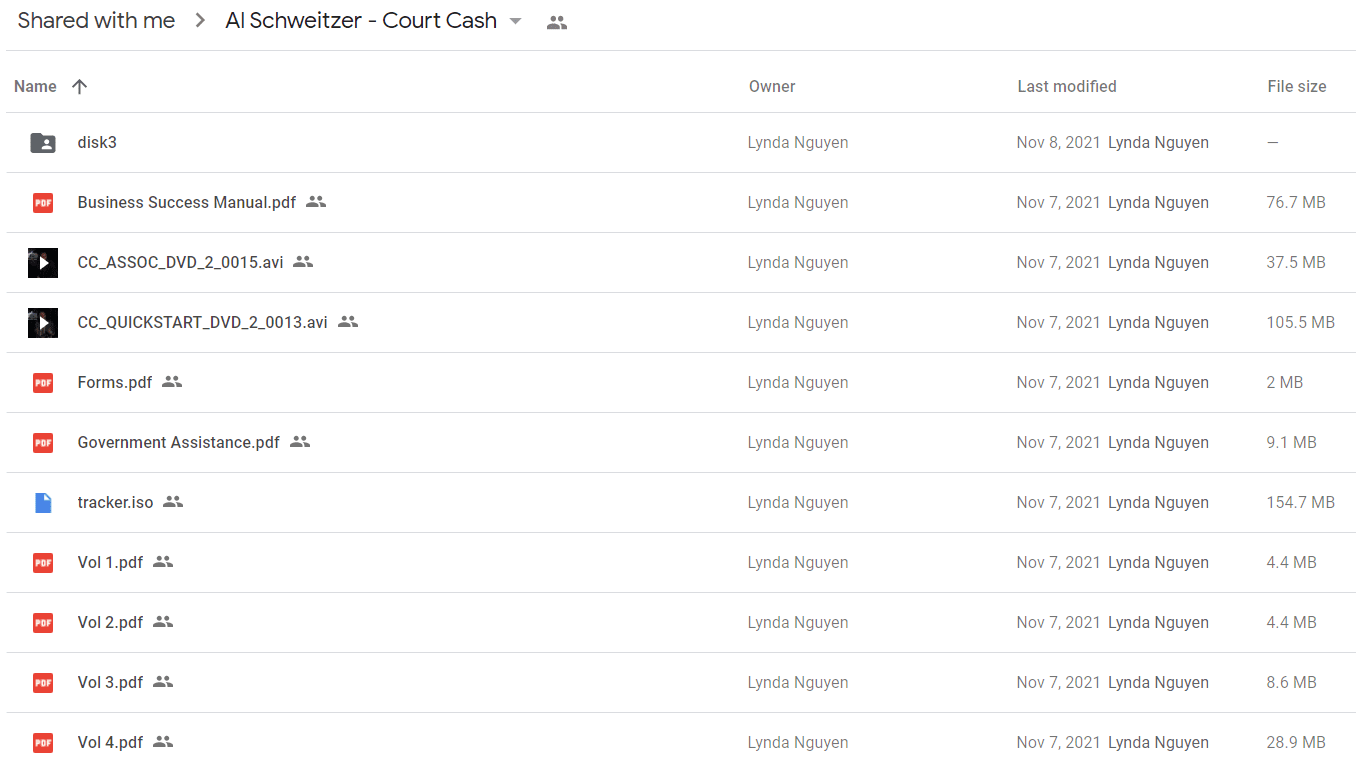Click the blue file icon for tracker.iso
This screenshot has height=771, width=1356.
coord(43,503)
